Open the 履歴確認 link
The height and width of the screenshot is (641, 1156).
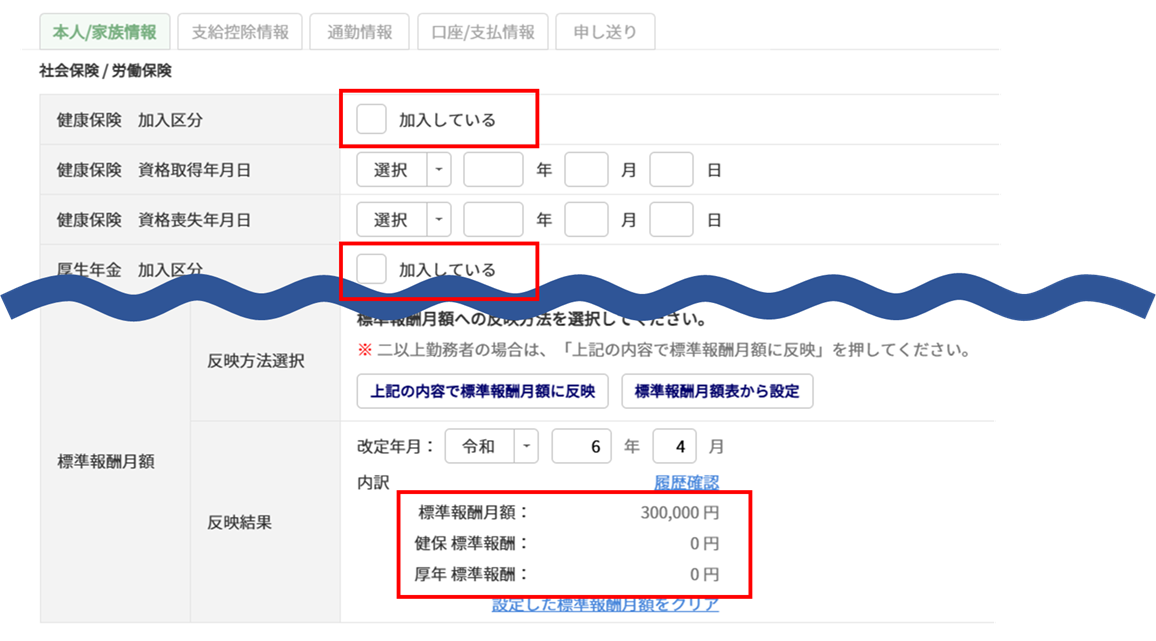click(x=686, y=483)
